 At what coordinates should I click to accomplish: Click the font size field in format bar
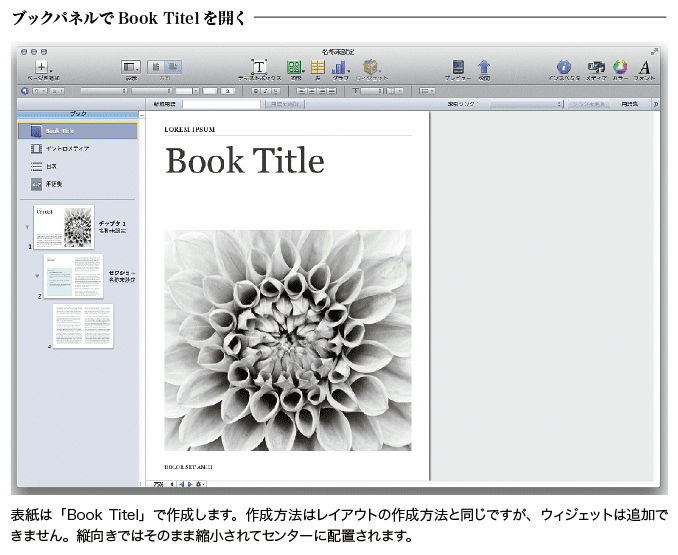pos(184,91)
